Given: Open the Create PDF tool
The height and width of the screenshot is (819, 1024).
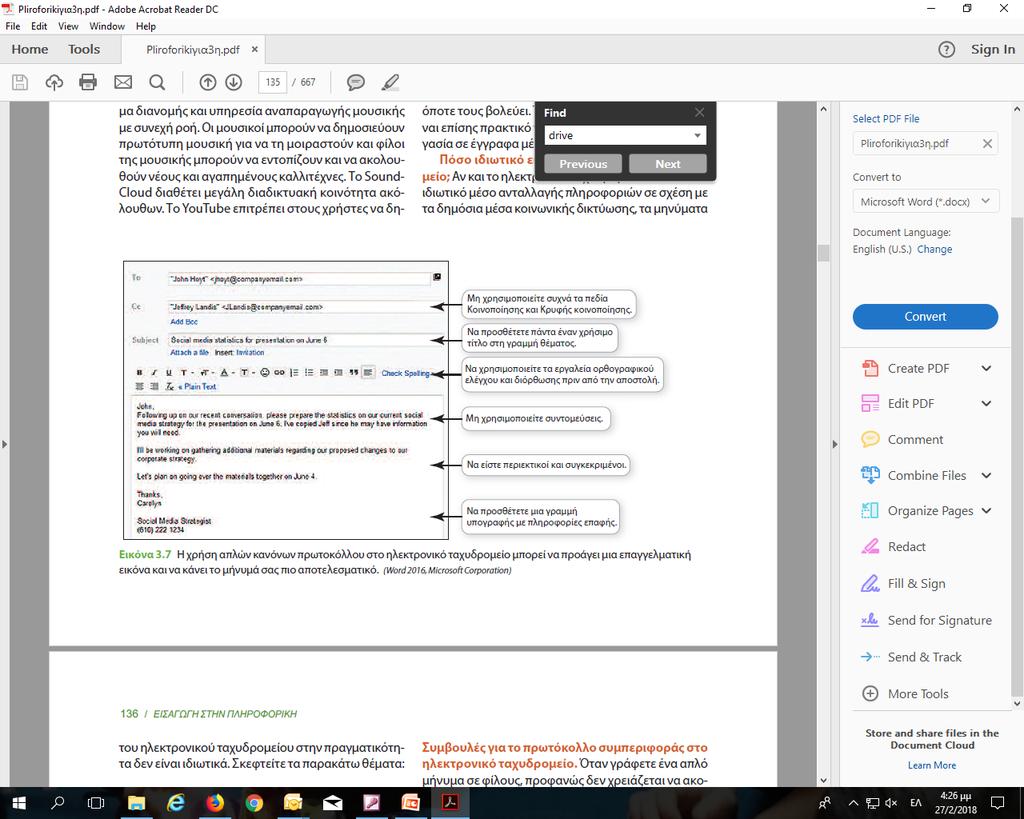Looking at the screenshot, I should tap(918, 368).
